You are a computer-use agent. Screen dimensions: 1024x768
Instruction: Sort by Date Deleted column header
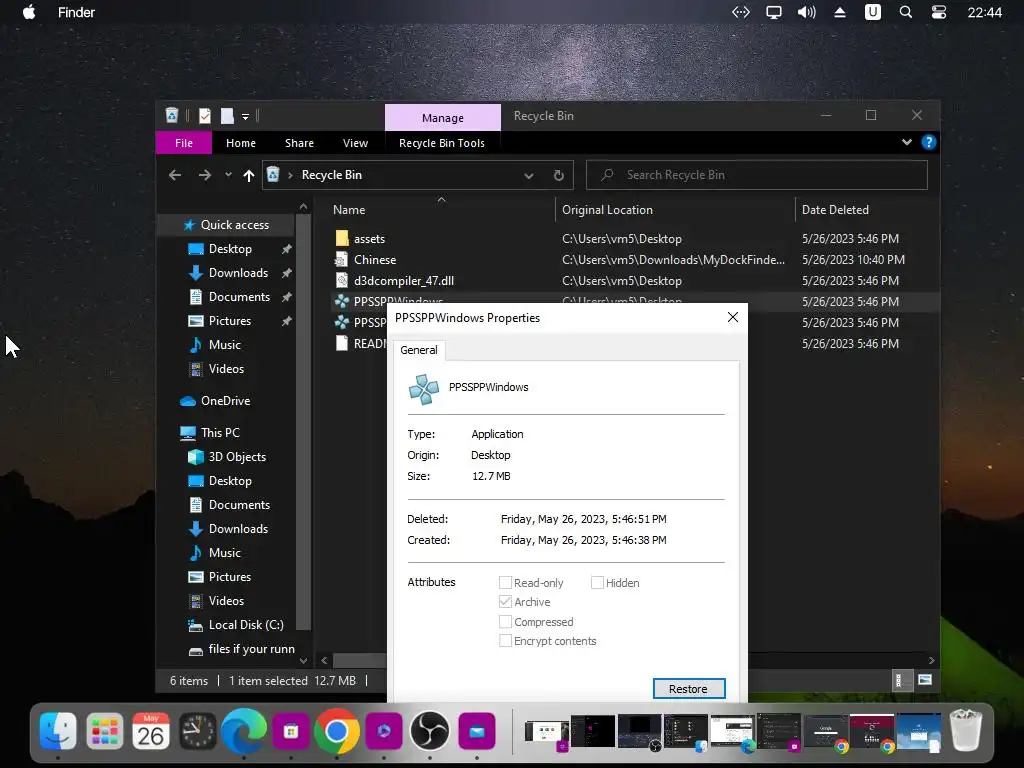point(835,210)
